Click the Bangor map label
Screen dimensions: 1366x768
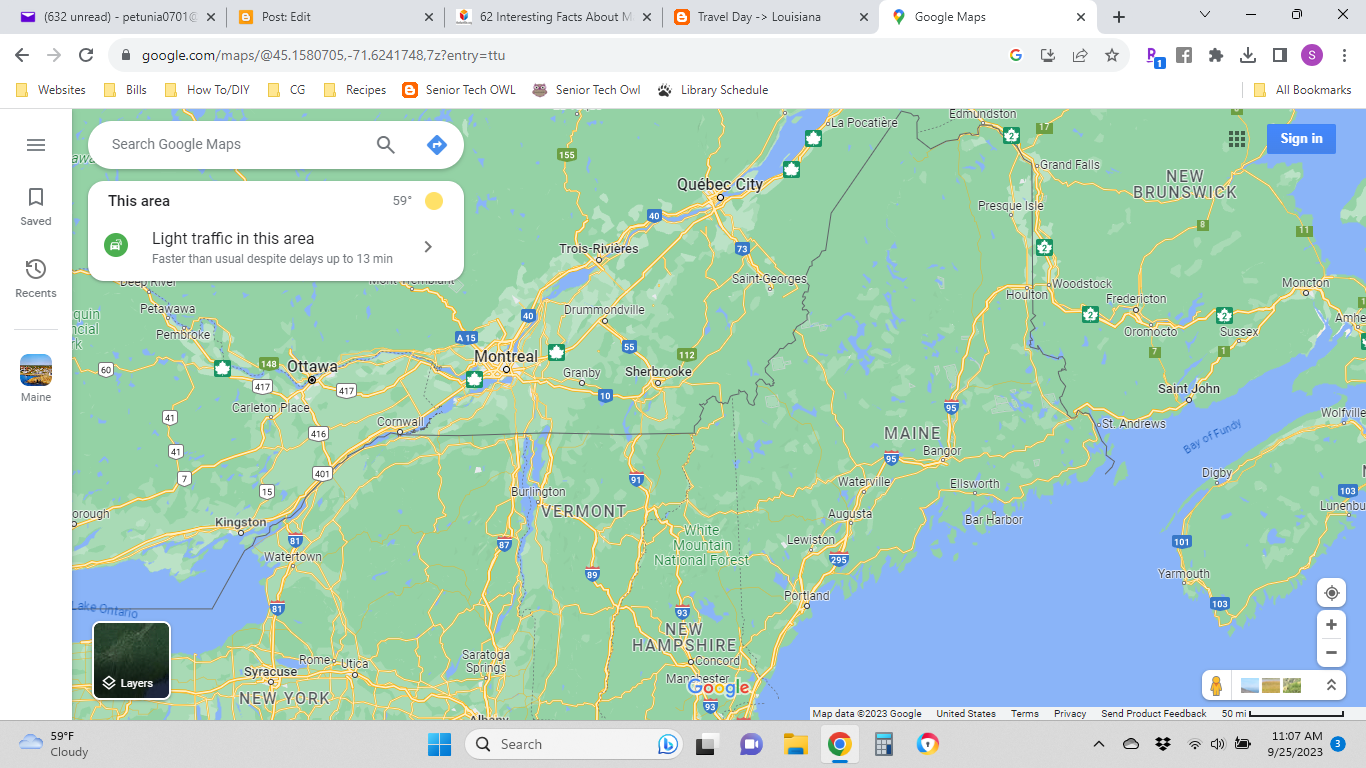(x=942, y=451)
